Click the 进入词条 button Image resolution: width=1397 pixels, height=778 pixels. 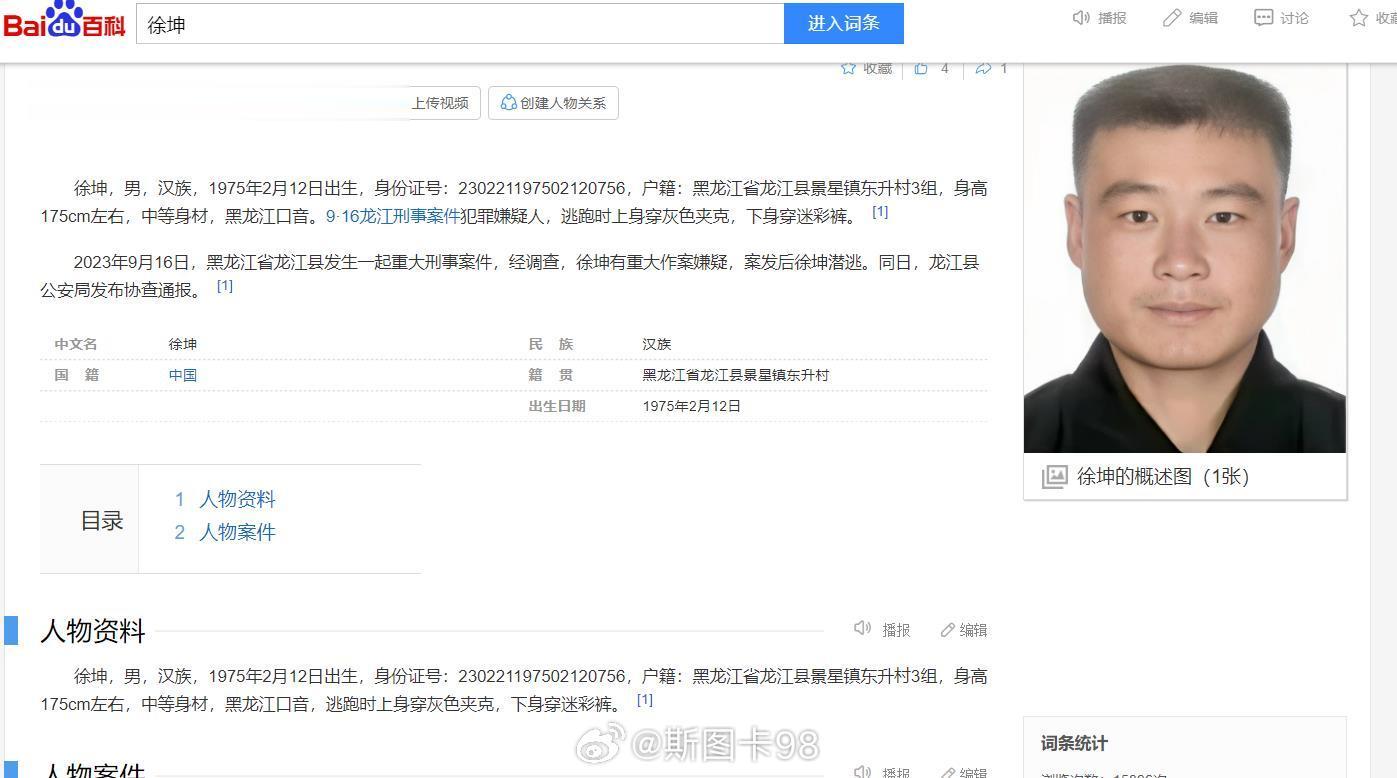coord(844,24)
